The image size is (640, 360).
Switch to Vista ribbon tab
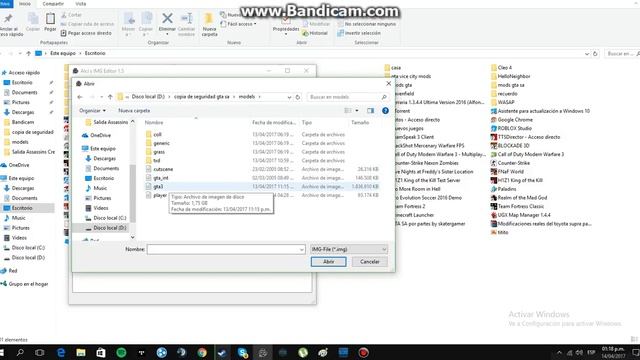(x=81, y=4)
